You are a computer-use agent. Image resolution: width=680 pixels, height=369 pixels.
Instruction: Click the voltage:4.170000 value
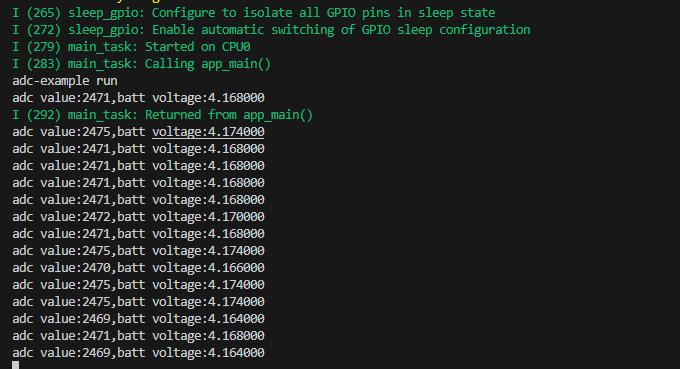(x=208, y=217)
